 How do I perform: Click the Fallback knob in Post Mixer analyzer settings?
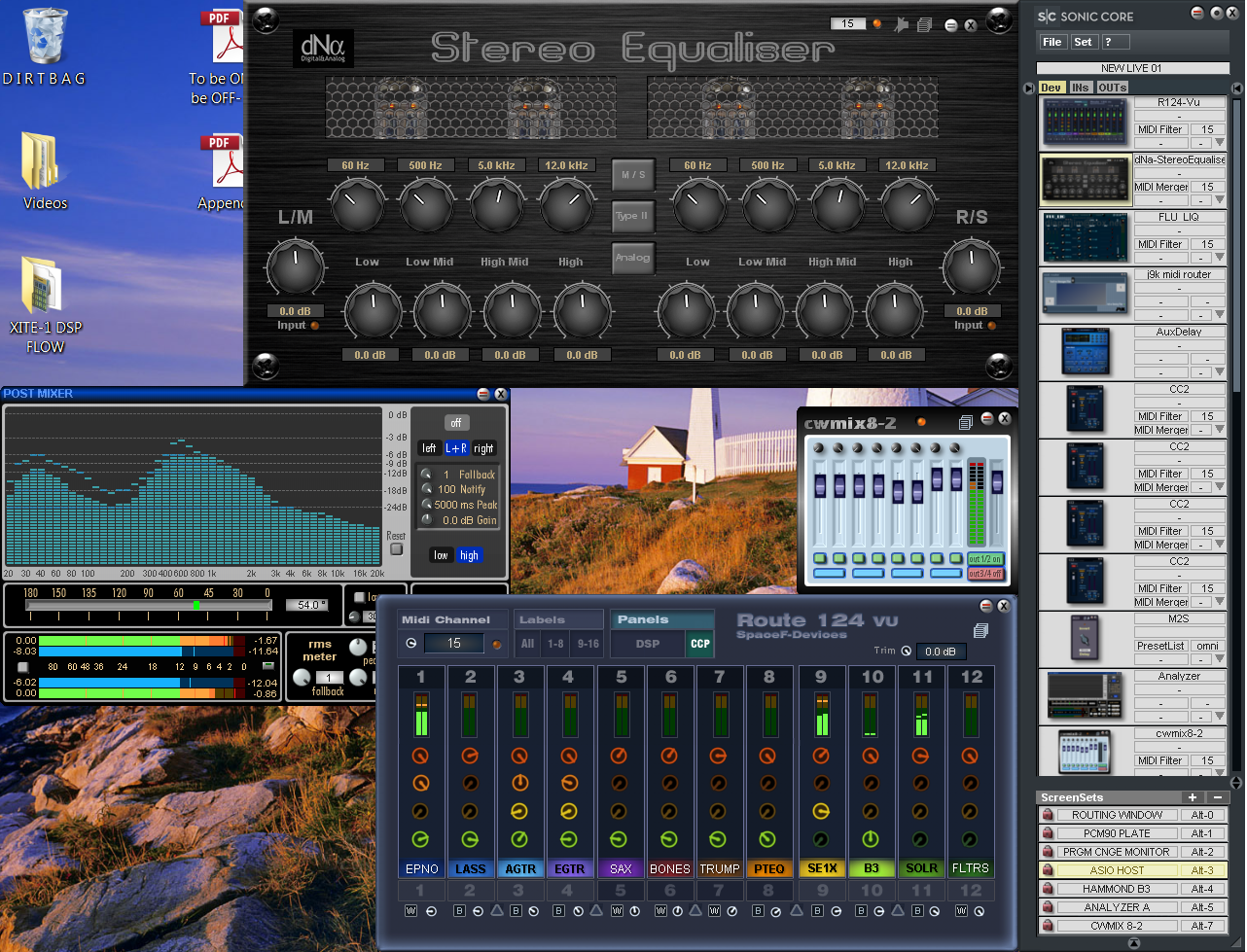pyautogui.click(x=426, y=475)
